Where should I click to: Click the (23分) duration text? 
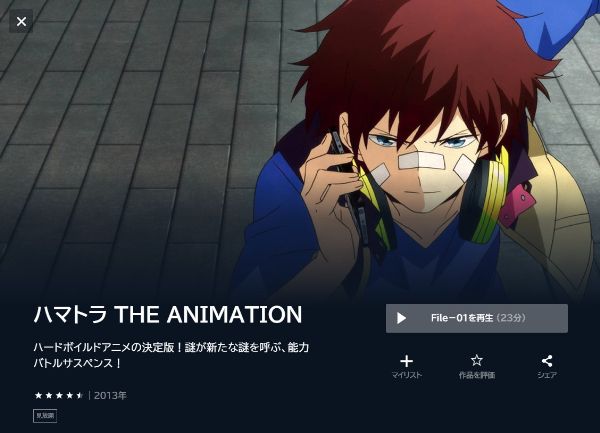click(x=511, y=318)
